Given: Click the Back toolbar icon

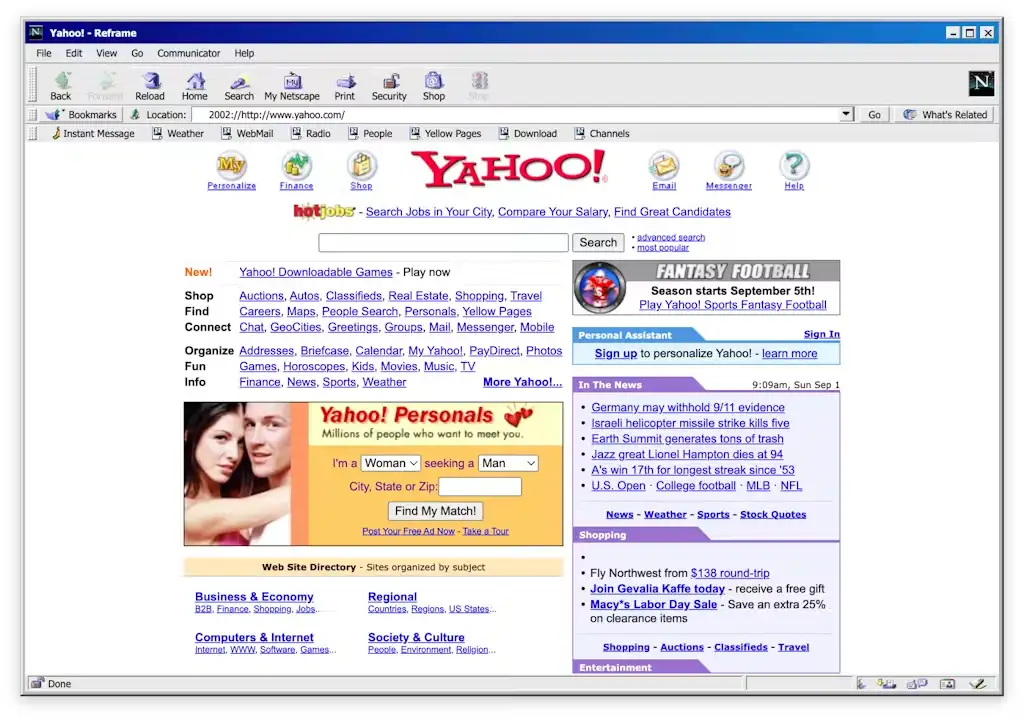Looking at the screenshot, I should (x=61, y=86).
